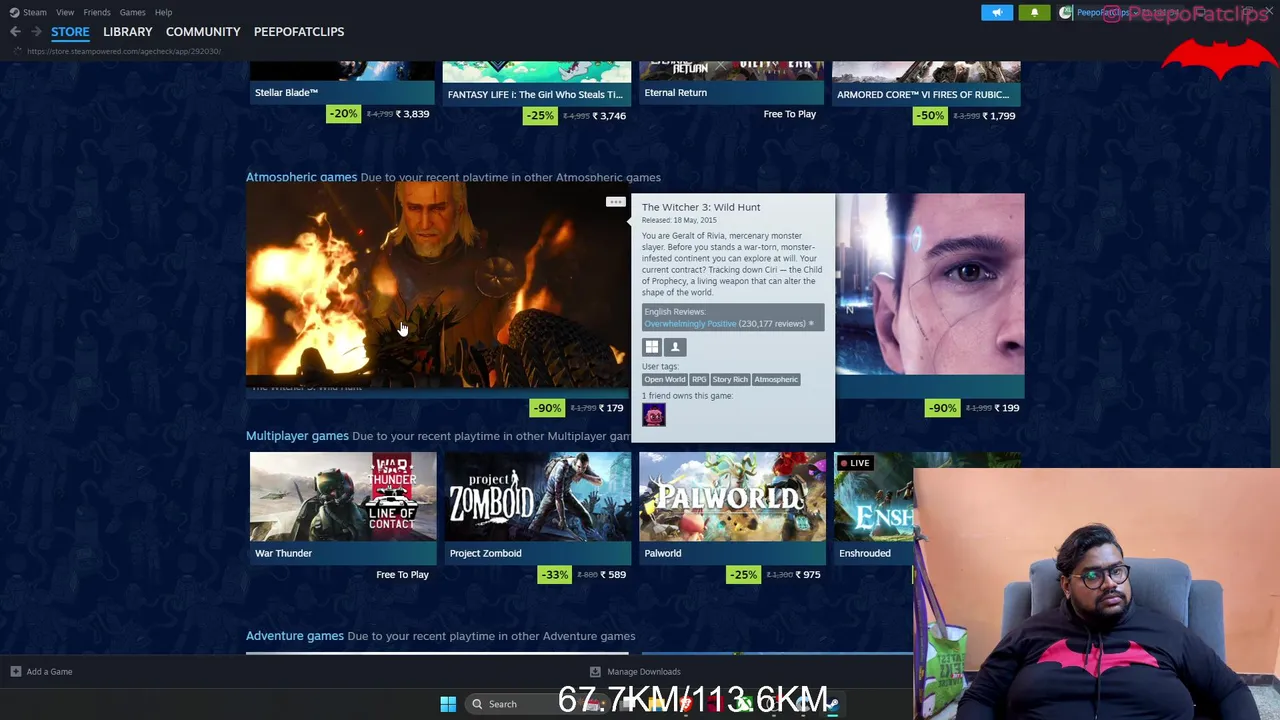Switch to the STORE tab
Screen dimensions: 1280x720
70,32
